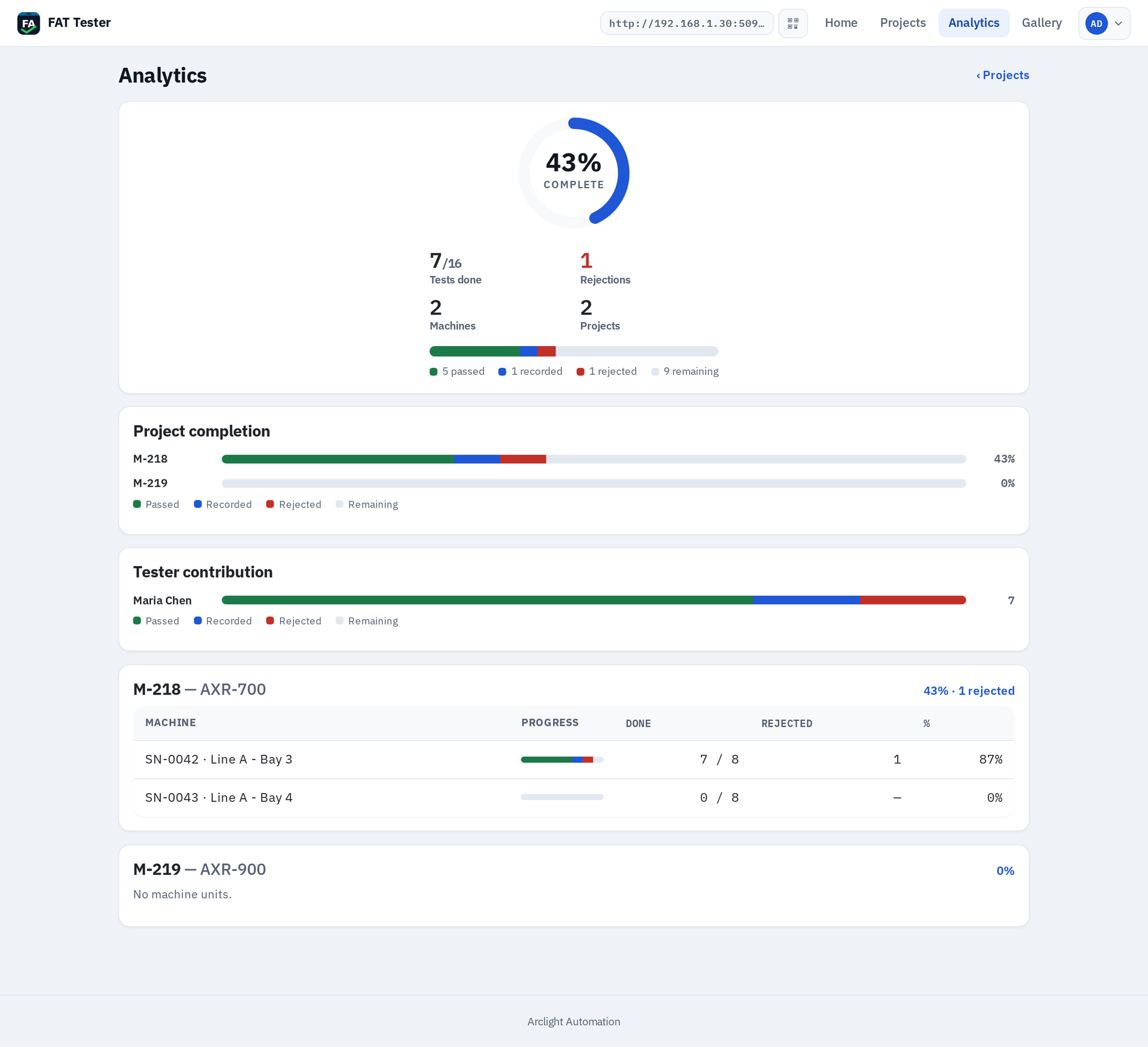Image resolution: width=1148 pixels, height=1047 pixels.
Task: Click the M-218 project completion bar
Action: click(x=594, y=459)
